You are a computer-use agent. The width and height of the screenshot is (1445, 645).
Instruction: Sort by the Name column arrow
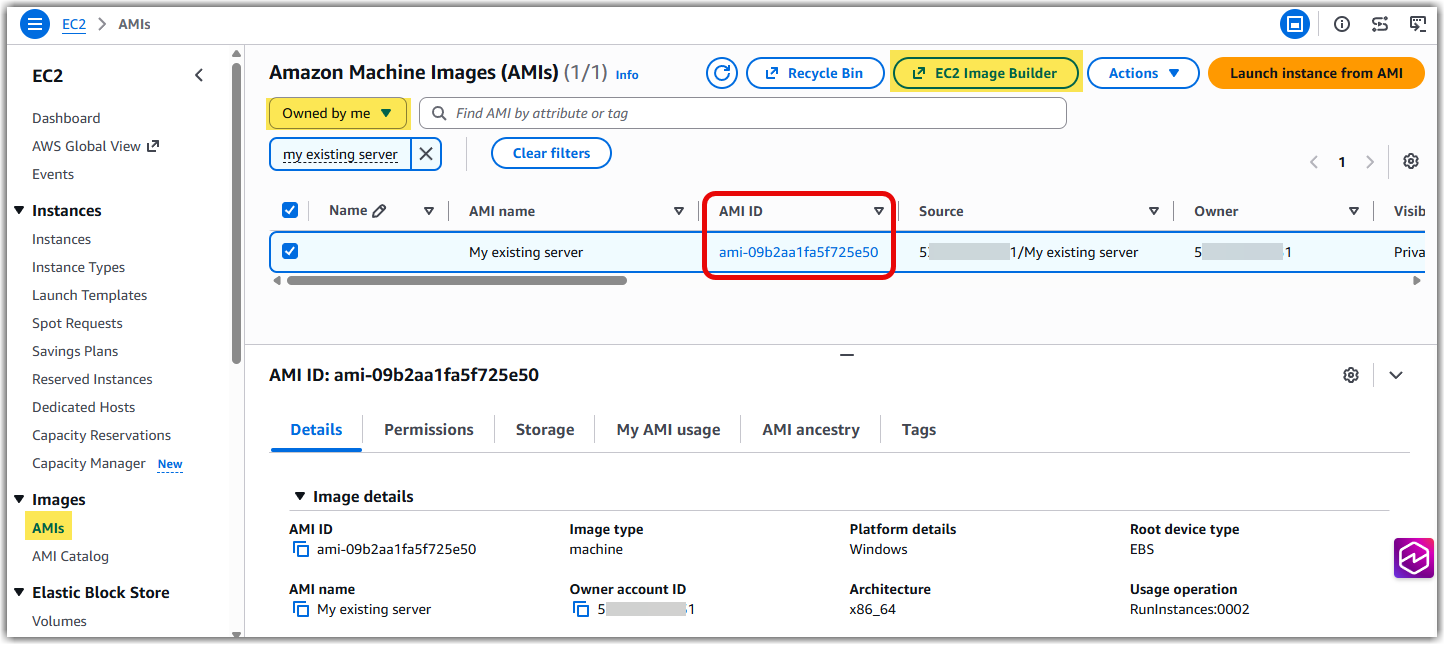(x=429, y=211)
